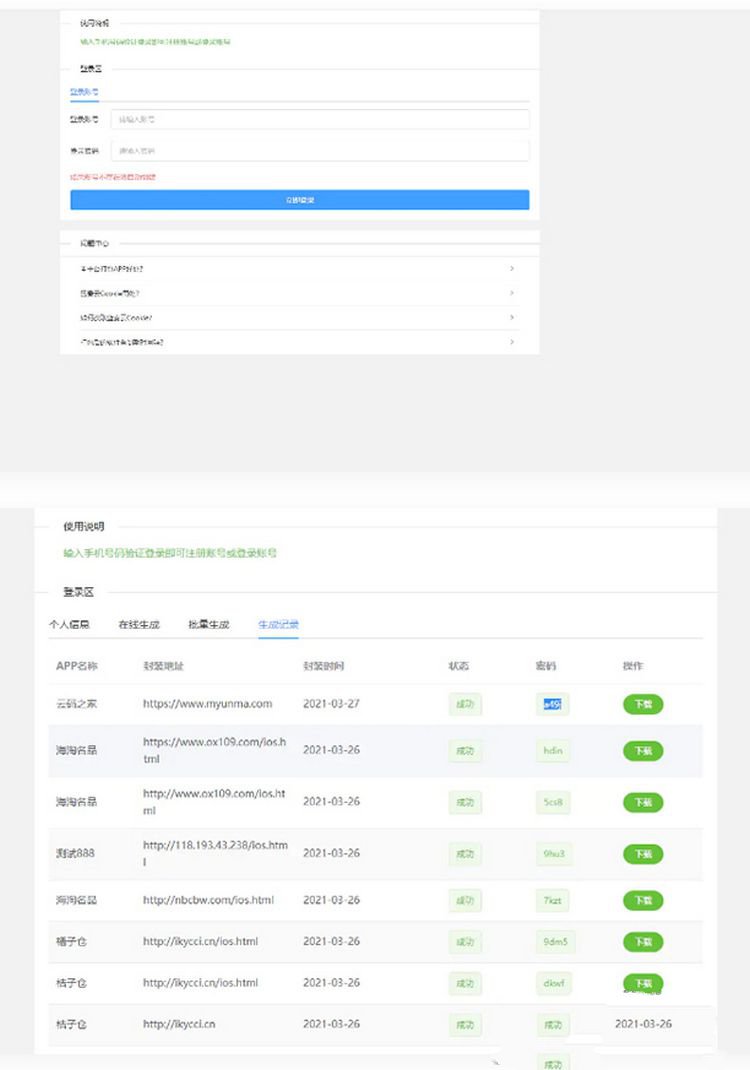The width and height of the screenshot is (750, 1070).
Task: Switch to the 在线生成 tab
Action: 139,625
